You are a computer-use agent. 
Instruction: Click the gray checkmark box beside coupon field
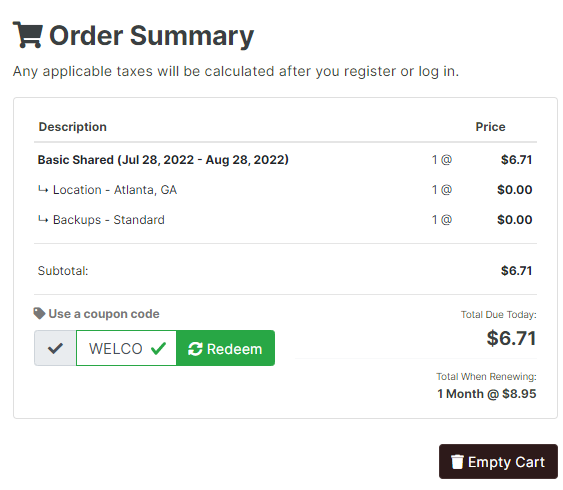[55, 348]
